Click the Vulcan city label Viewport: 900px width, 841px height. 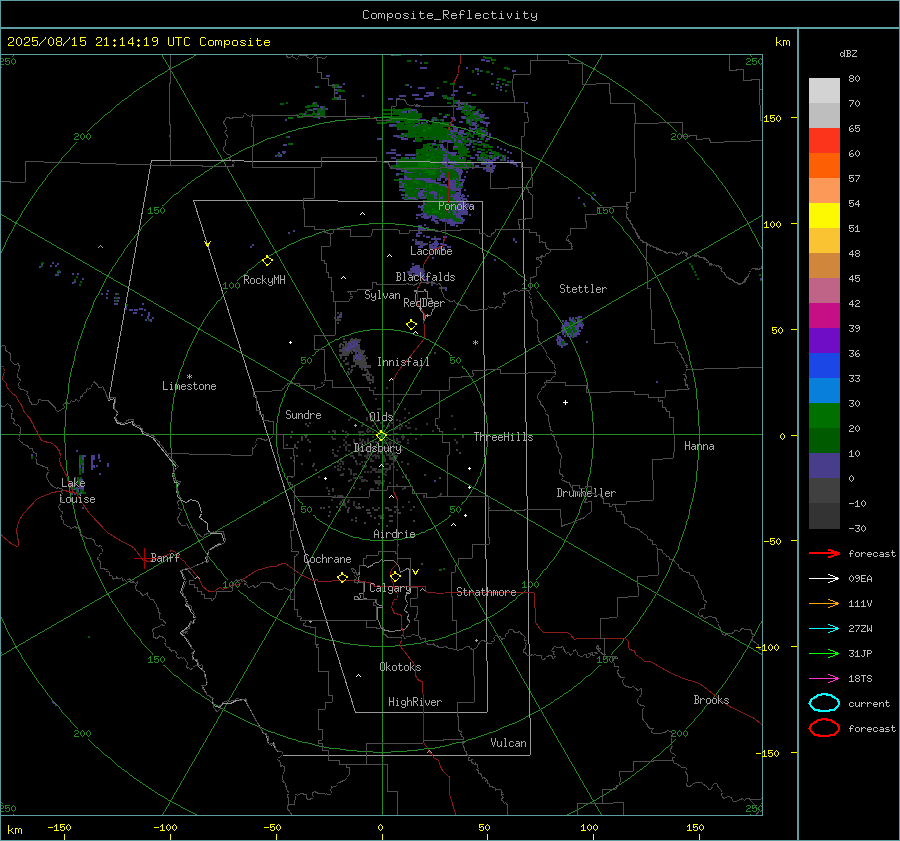point(508,743)
